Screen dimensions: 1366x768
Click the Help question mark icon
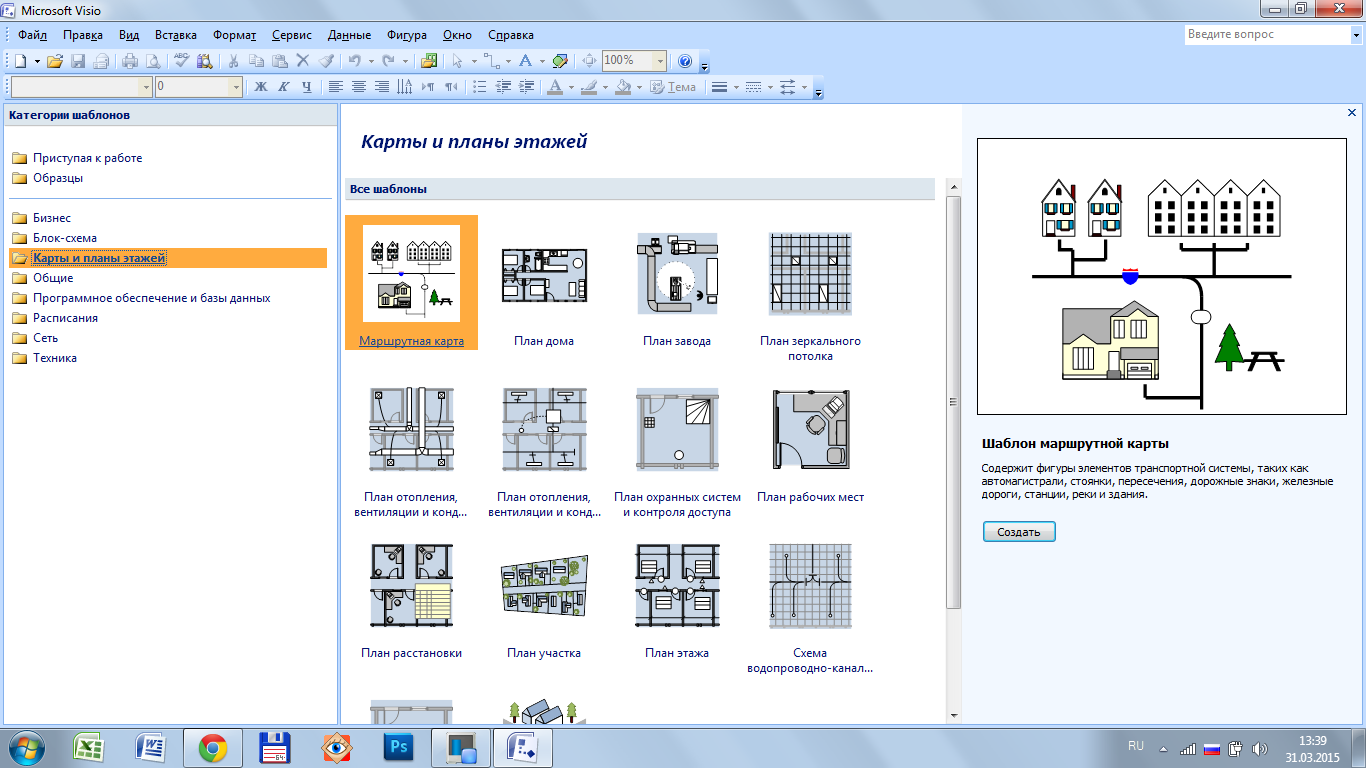685,61
